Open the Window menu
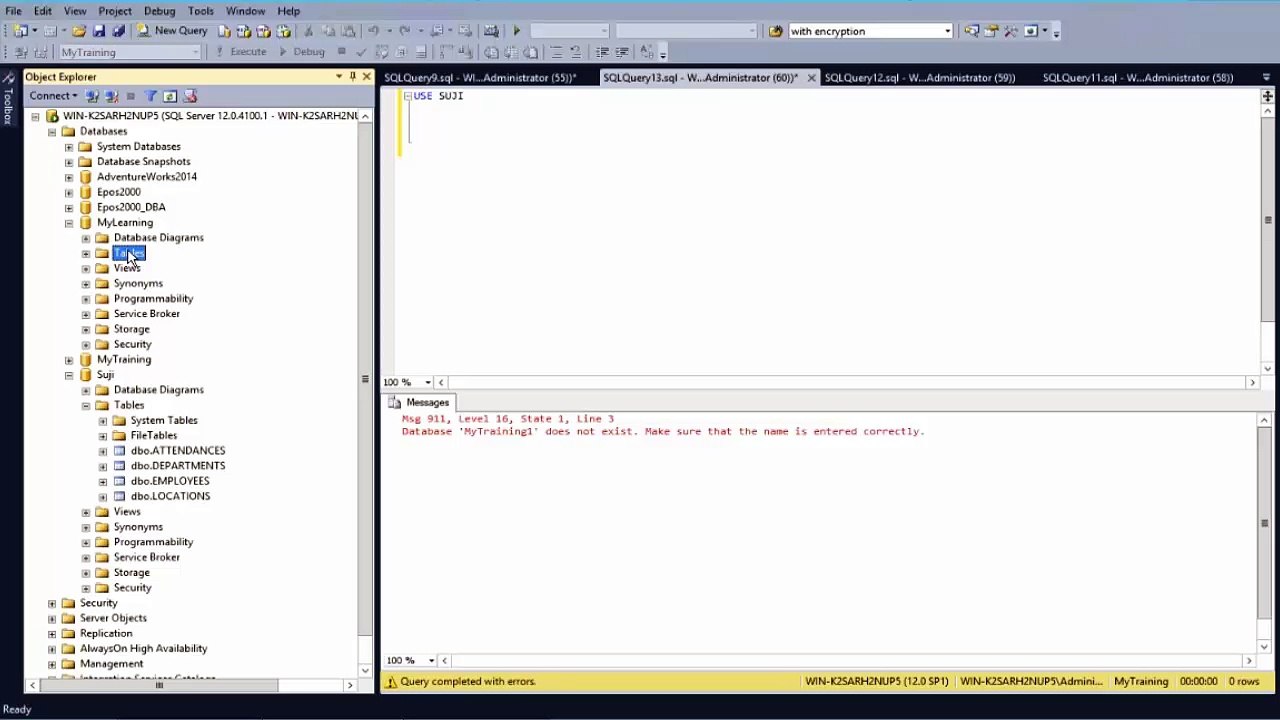This screenshot has width=1280, height=720. click(x=245, y=11)
